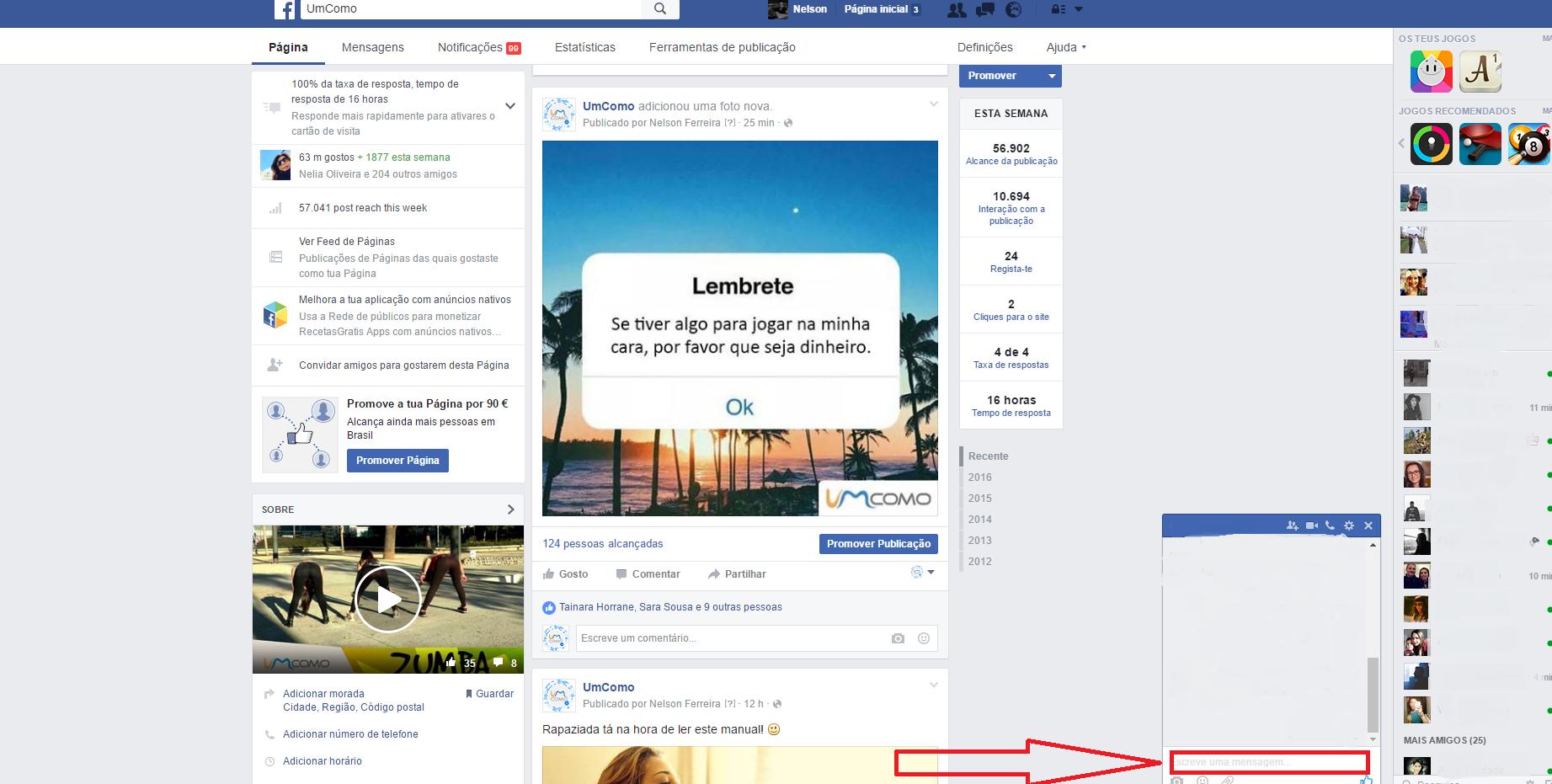The width and height of the screenshot is (1552, 784).
Task: Open the Estatísticas tab
Action: 584,47
